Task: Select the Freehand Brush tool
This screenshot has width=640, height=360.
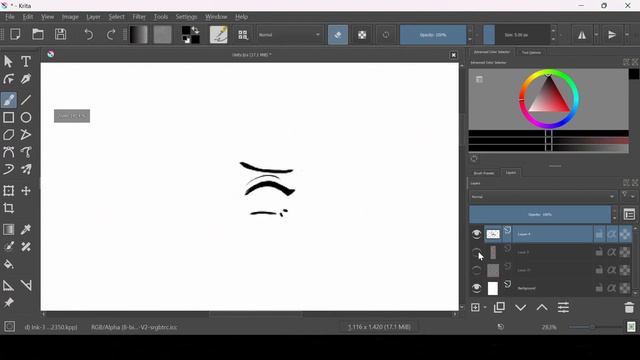Action: click(9, 100)
